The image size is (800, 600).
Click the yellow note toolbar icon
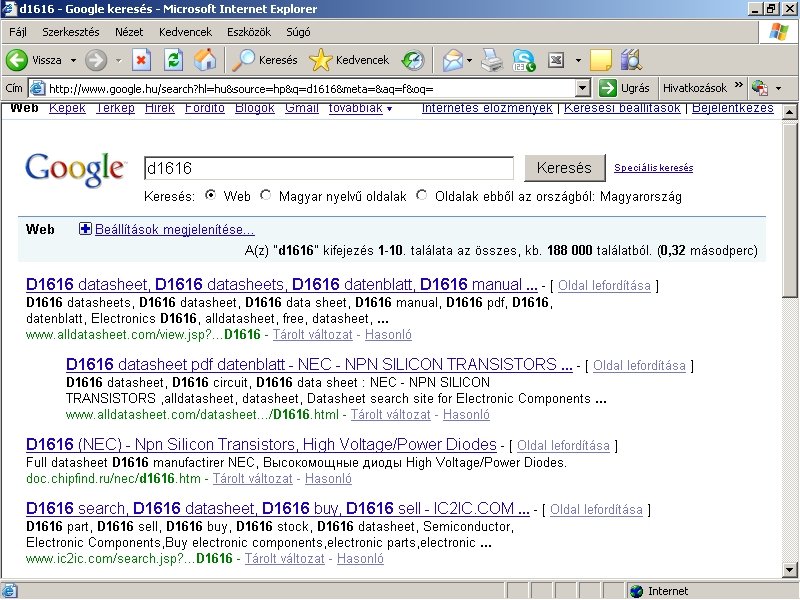click(601, 60)
